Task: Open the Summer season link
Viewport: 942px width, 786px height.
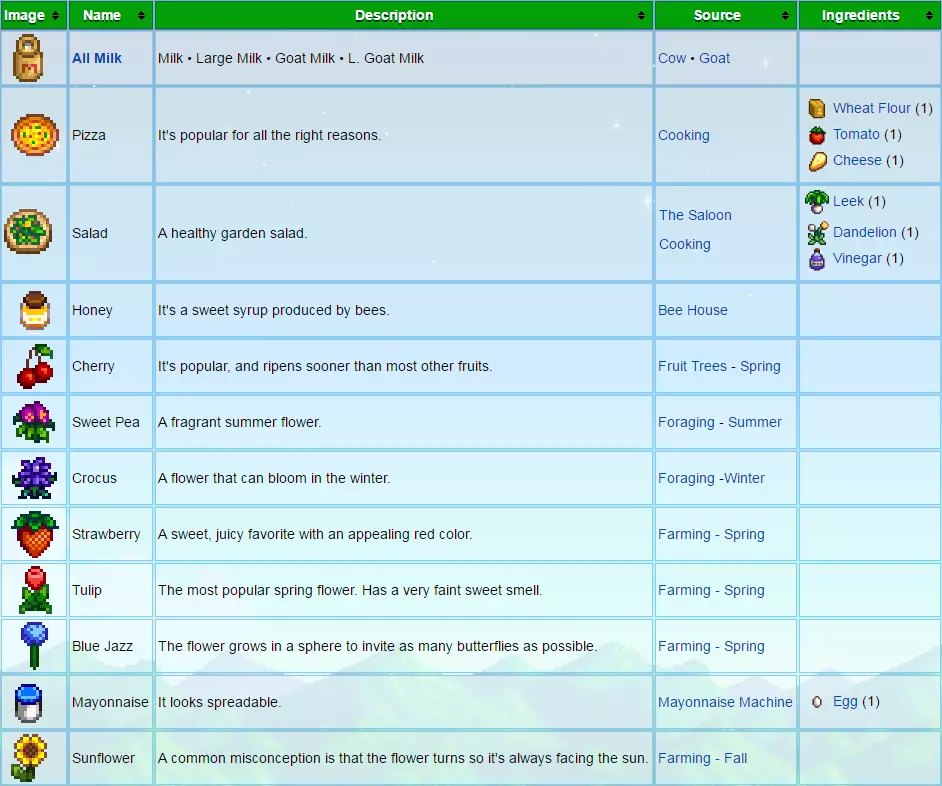Action: 755,422
